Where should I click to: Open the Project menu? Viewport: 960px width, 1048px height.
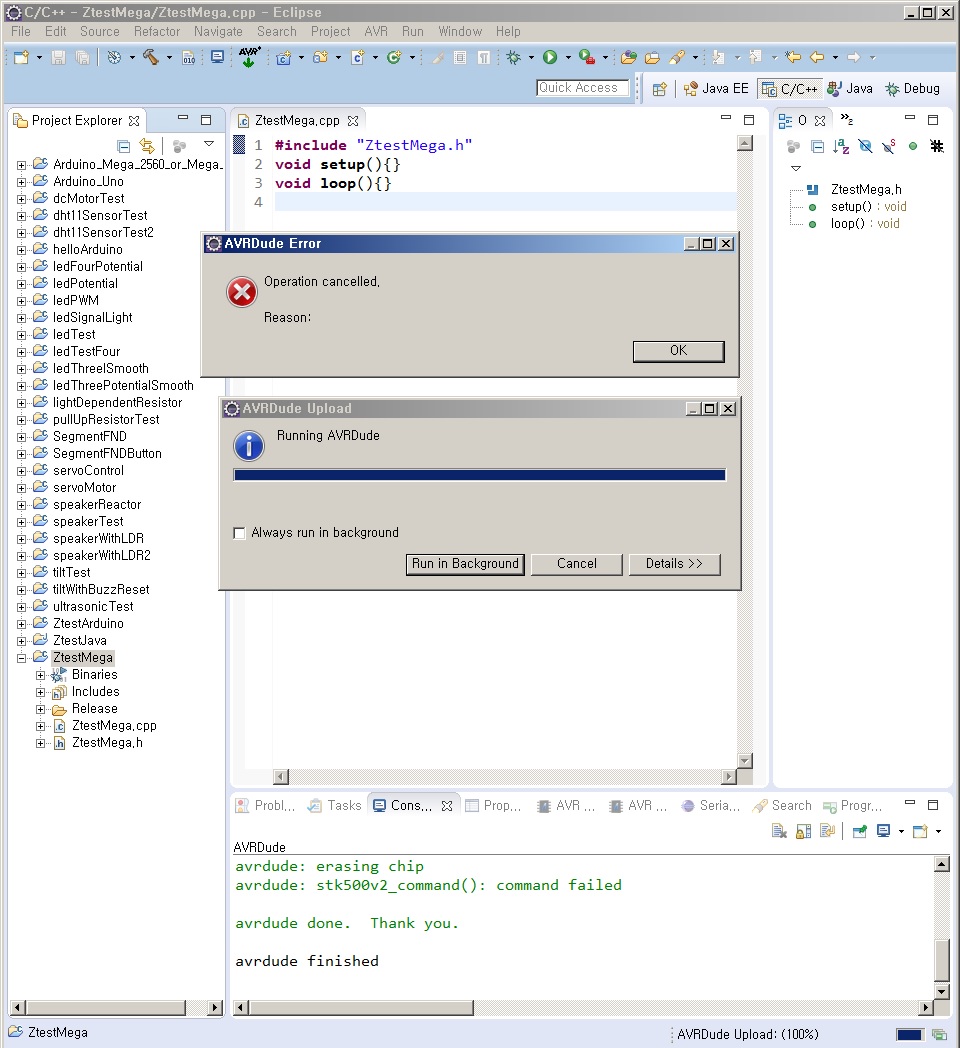point(330,31)
